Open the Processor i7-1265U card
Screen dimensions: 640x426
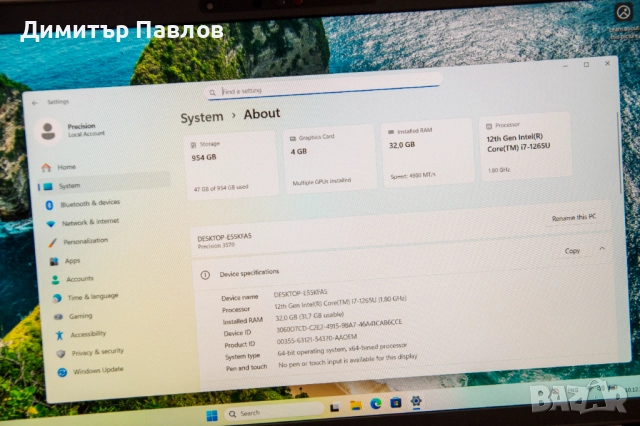point(525,145)
